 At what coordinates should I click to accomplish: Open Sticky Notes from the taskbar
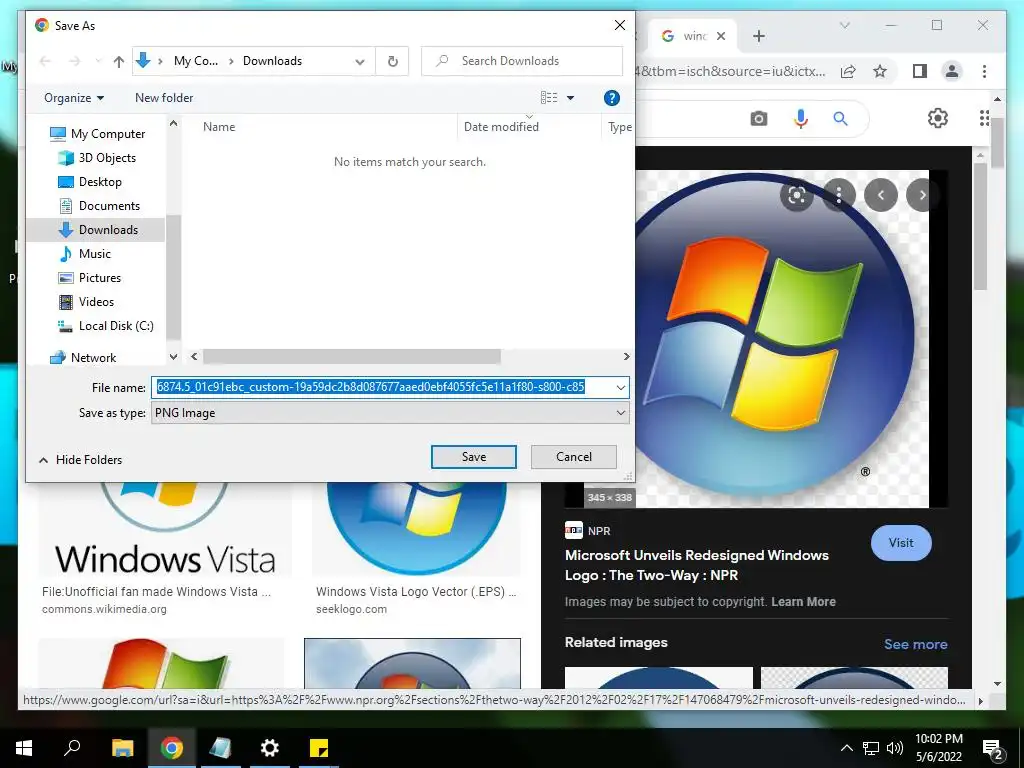coord(319,748)
